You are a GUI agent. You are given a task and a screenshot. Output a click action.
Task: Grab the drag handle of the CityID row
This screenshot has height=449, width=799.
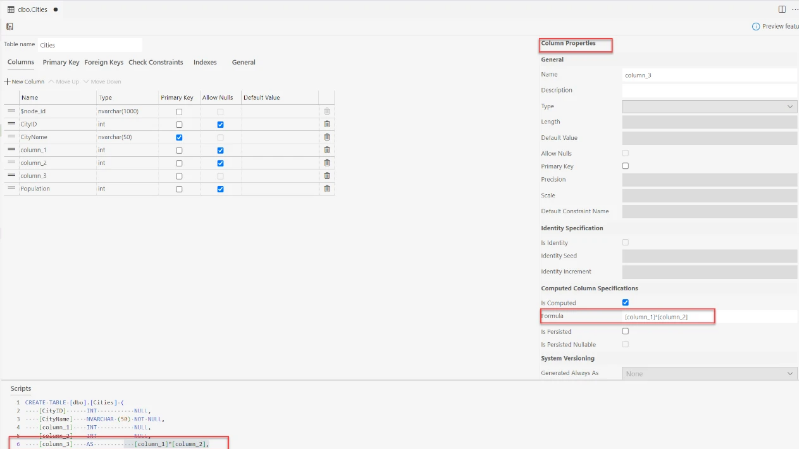click(11, 124)
